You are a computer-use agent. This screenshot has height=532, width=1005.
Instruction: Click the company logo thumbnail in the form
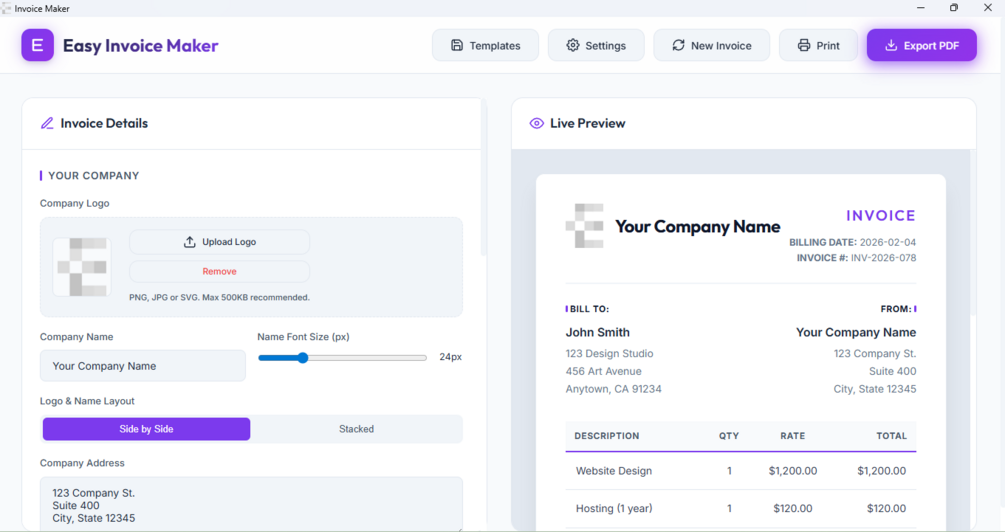(x=82, y=267)
